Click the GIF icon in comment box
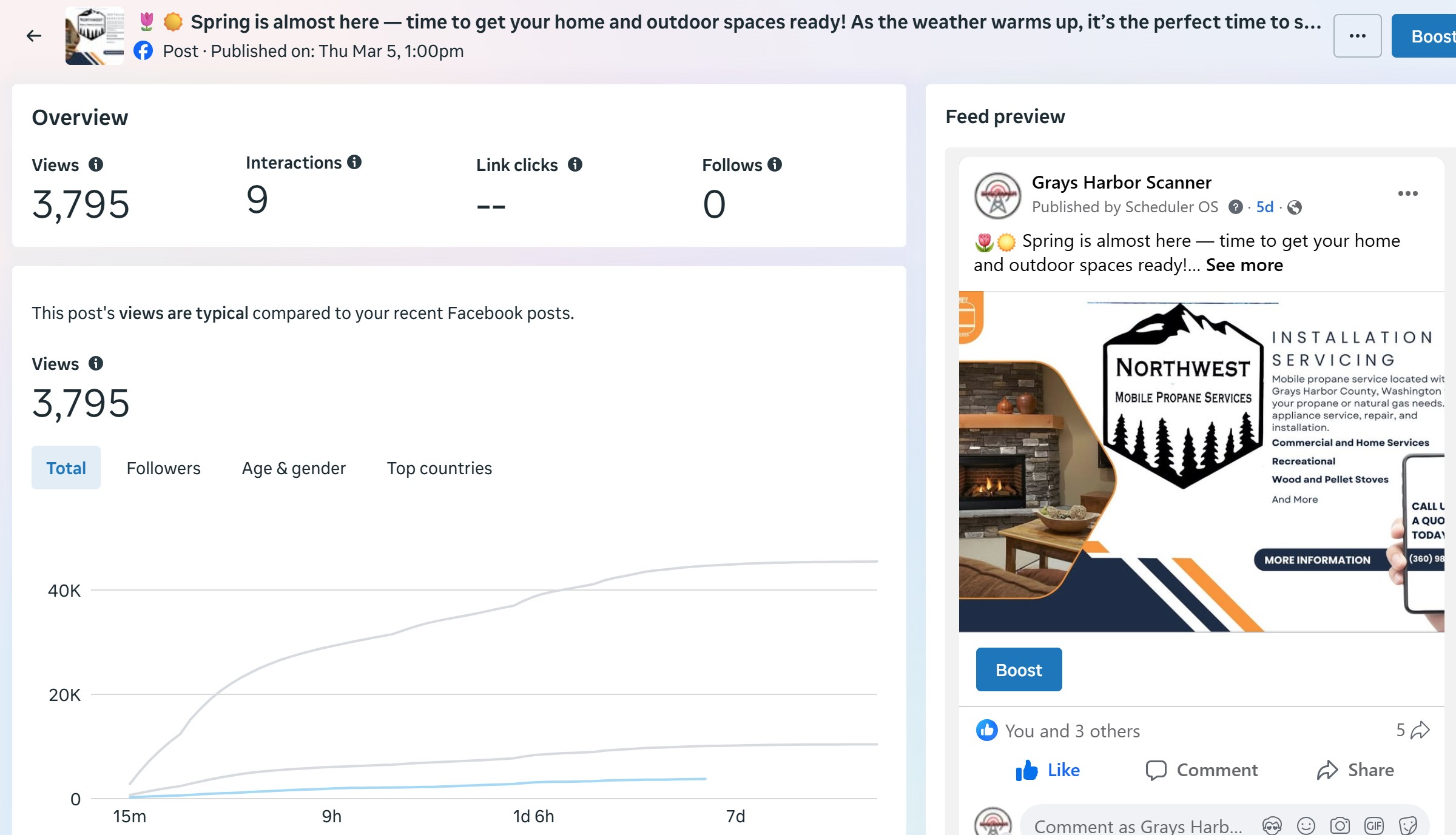1456x835 pixels. click(1373, 825)
